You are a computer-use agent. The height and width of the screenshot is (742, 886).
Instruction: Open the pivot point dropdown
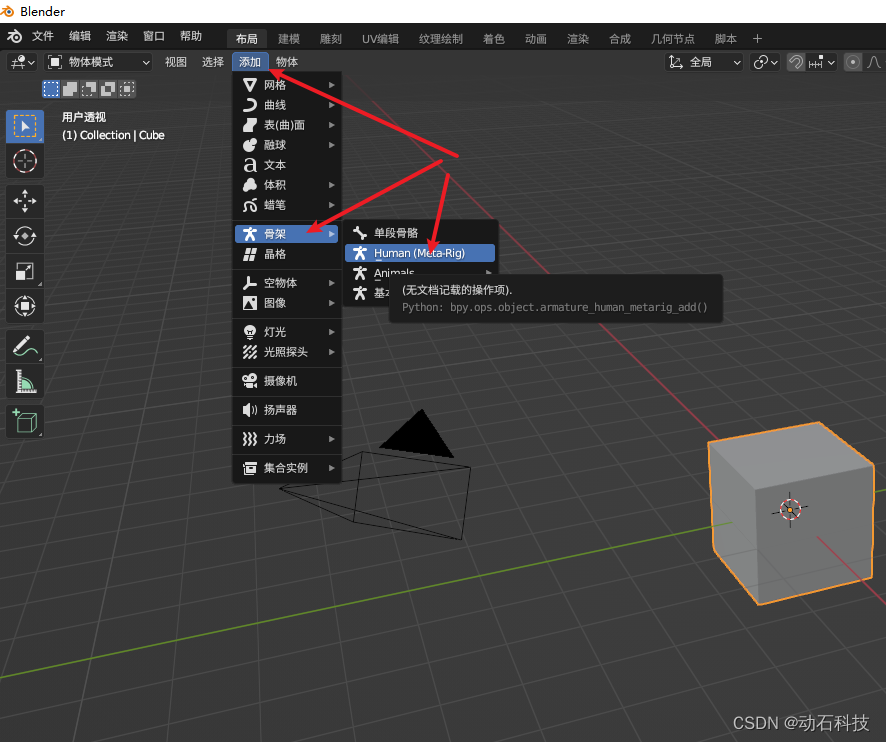(765, 62)
